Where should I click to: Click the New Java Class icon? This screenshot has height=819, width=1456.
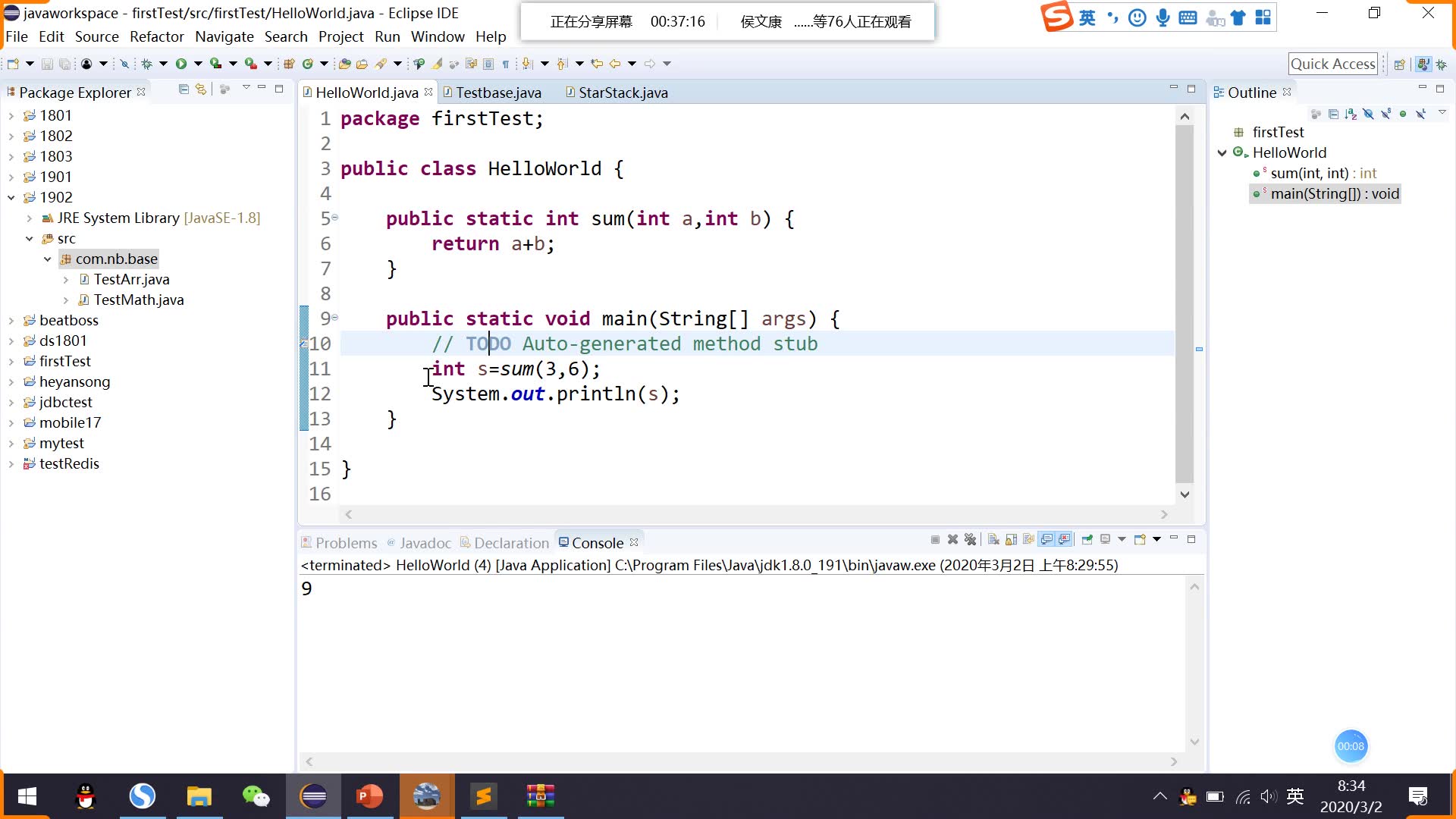click(x=308, y=64)
